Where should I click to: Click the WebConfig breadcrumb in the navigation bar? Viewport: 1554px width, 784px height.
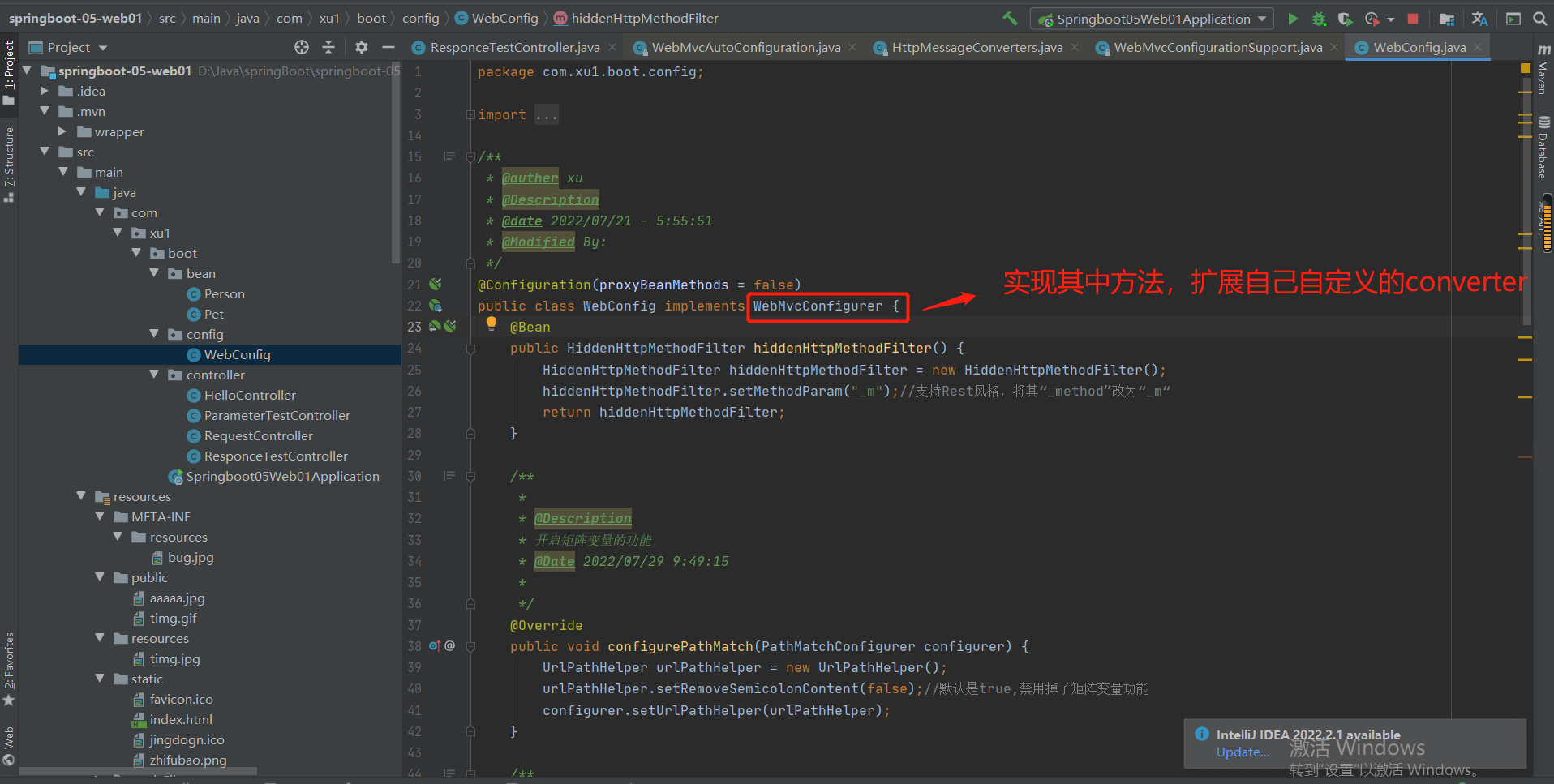tap(496, 18)
